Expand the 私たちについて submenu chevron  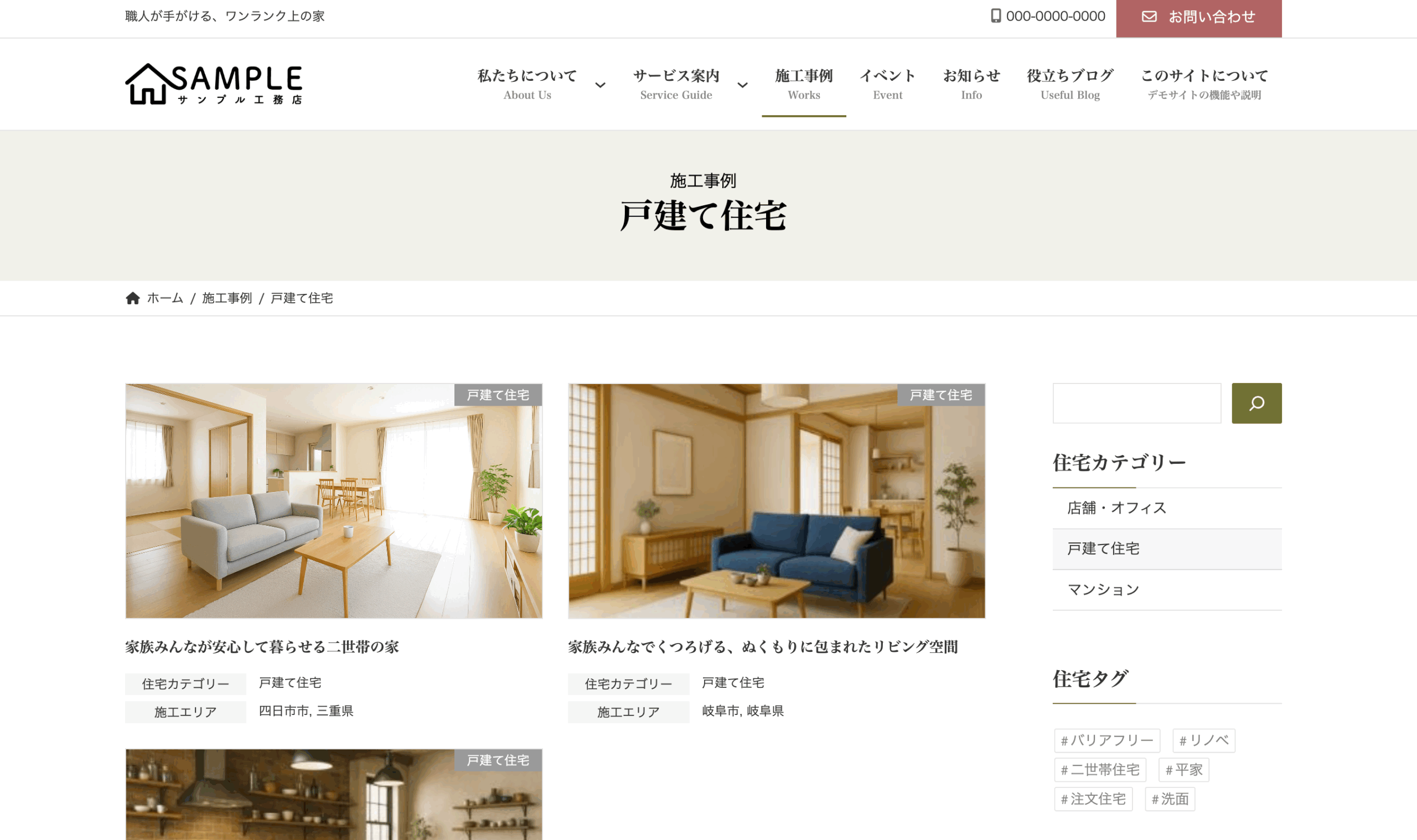(600, 85)
